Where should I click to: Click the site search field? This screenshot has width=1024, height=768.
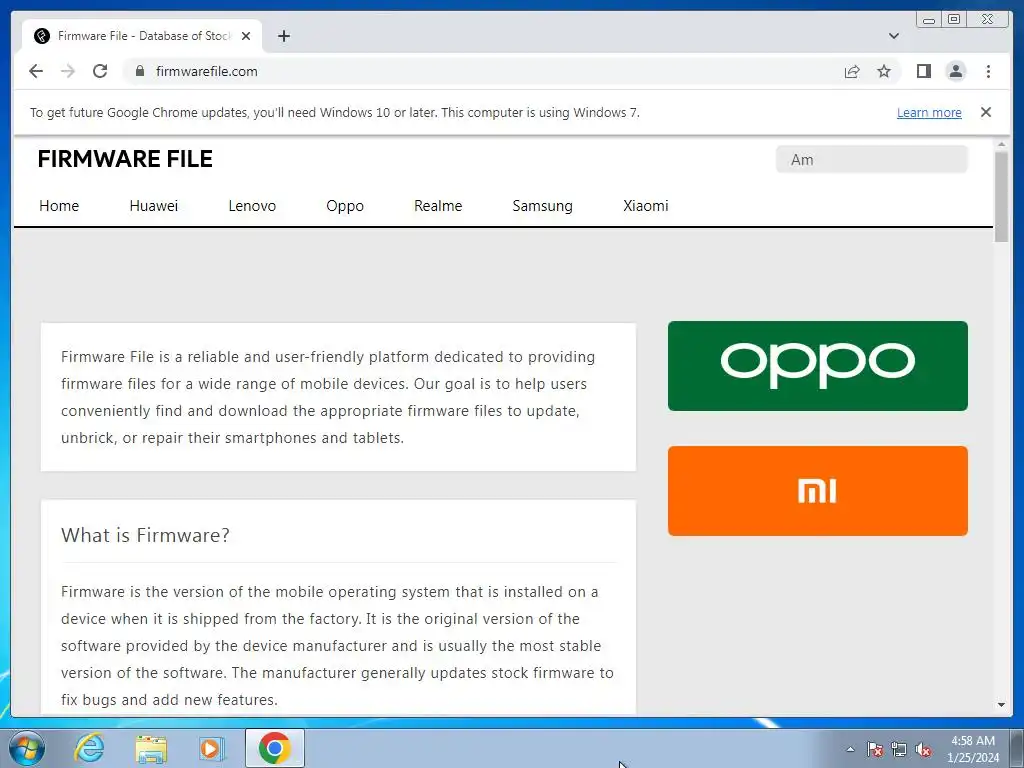[x=871, y=159]
